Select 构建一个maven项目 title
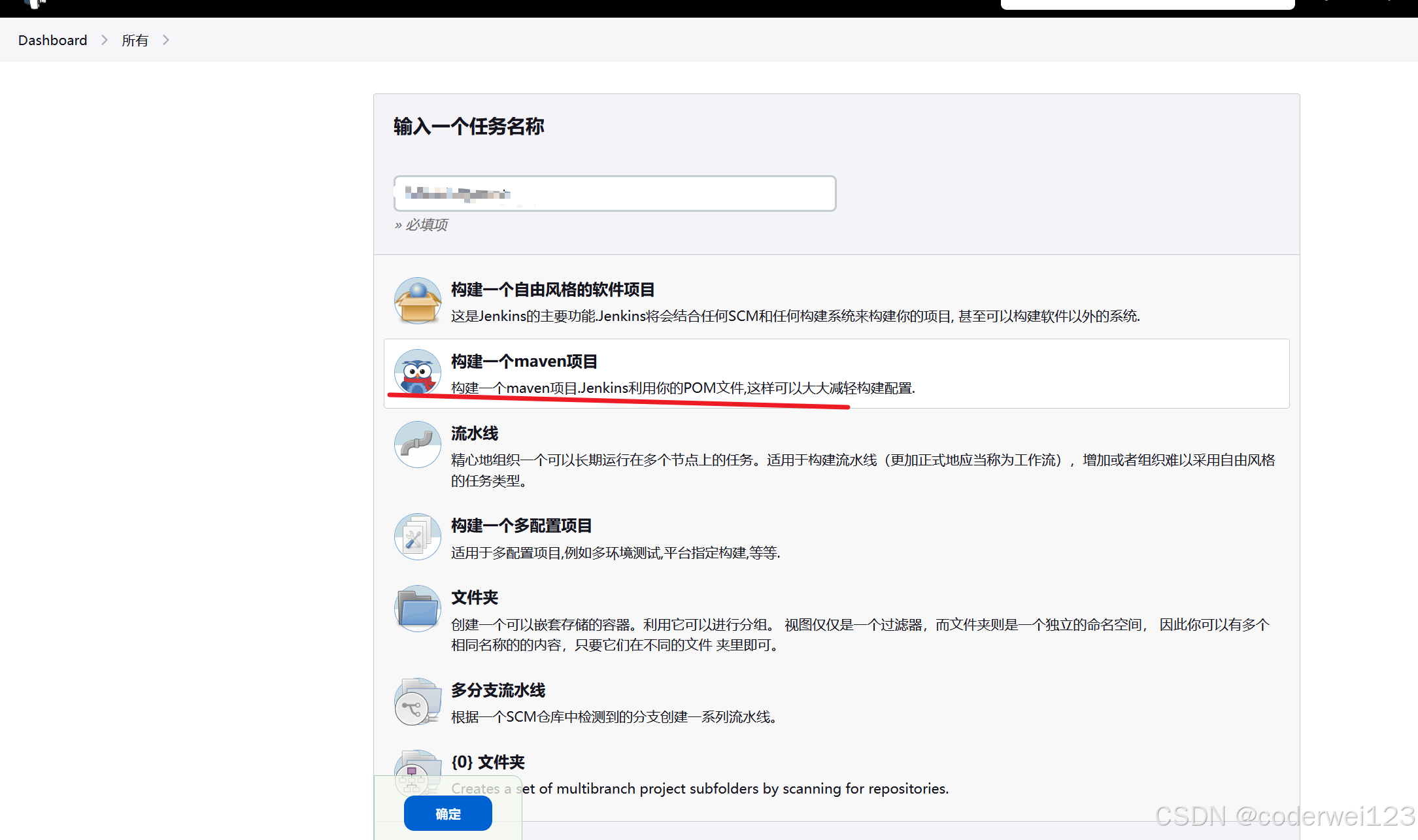Screen dimensions: 1418x840 pos(524,361)
